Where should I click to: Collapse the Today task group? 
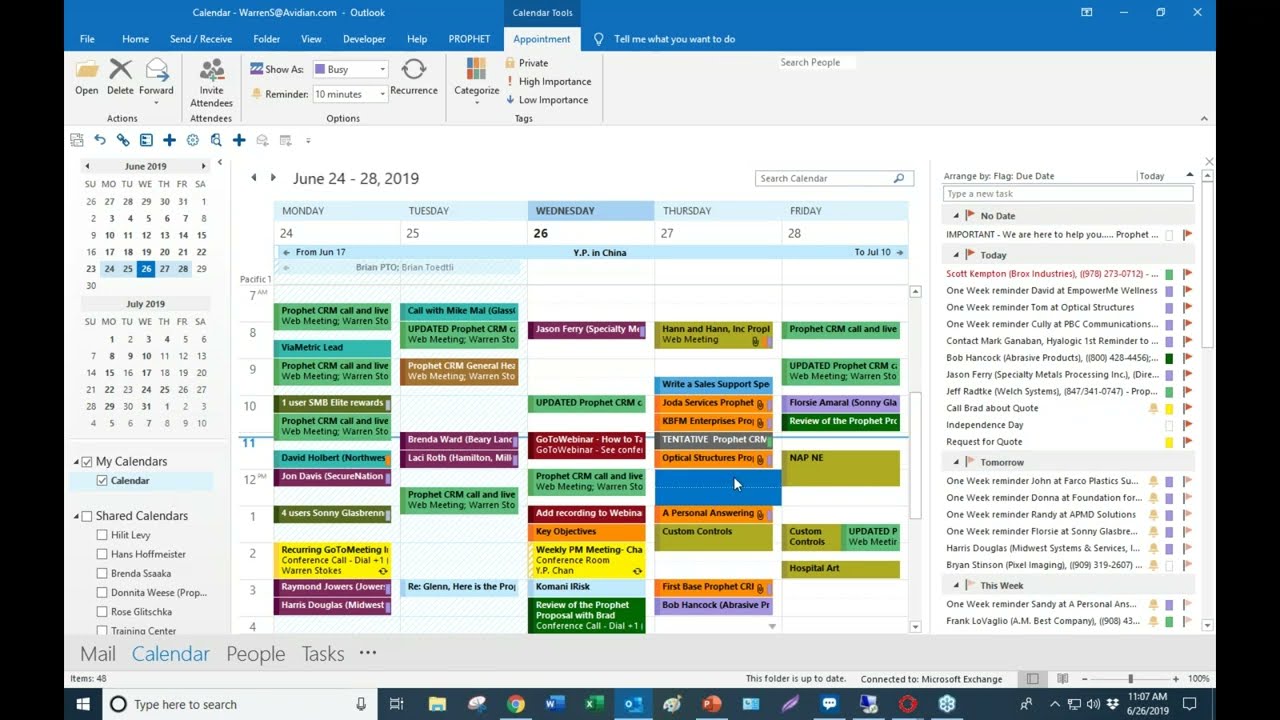coord(956,255)
